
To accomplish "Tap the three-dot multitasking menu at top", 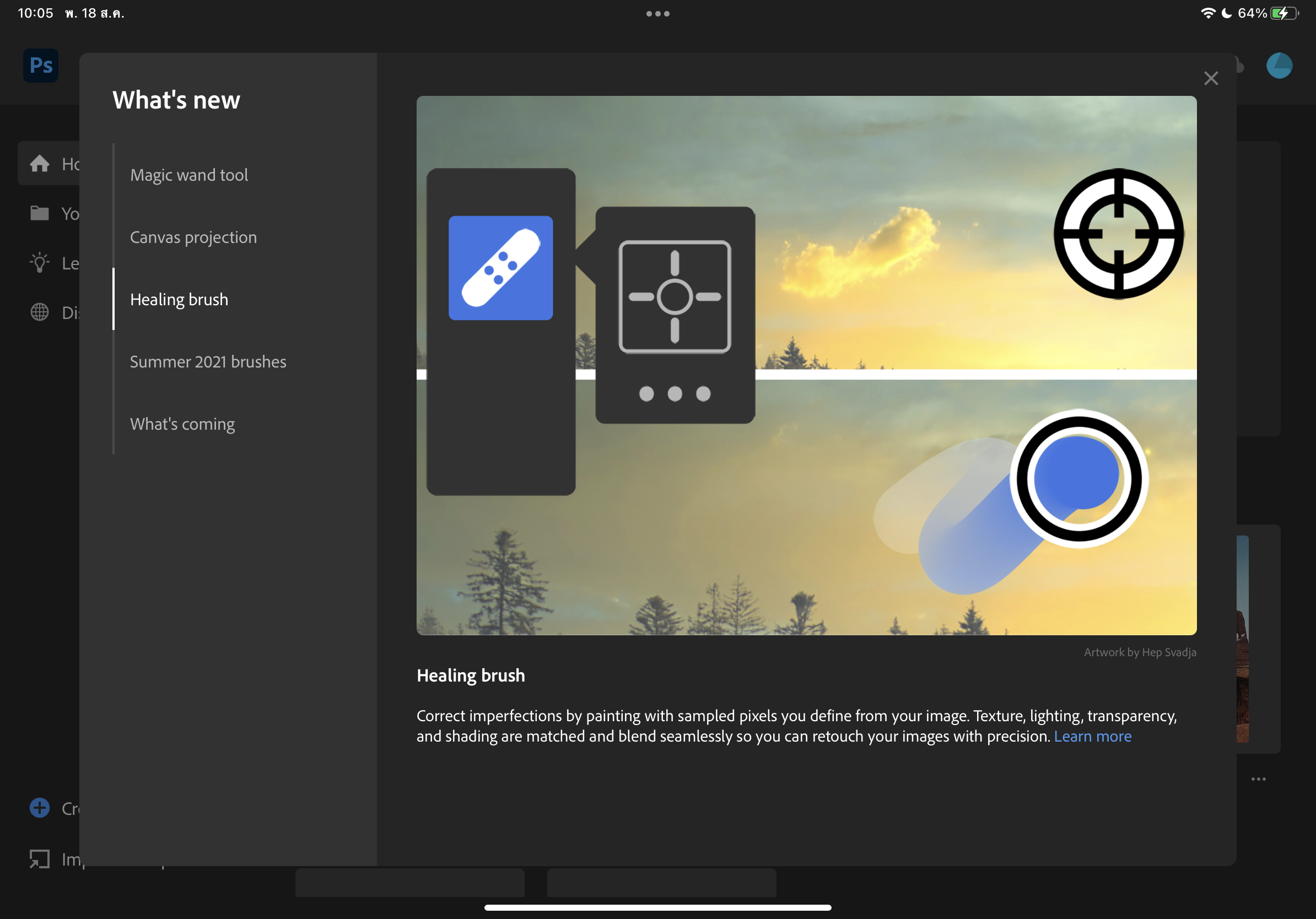I will [657, 14].
